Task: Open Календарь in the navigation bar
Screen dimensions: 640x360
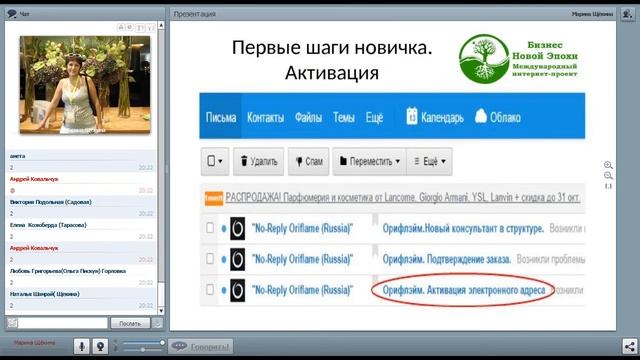Action: point(435,117)
